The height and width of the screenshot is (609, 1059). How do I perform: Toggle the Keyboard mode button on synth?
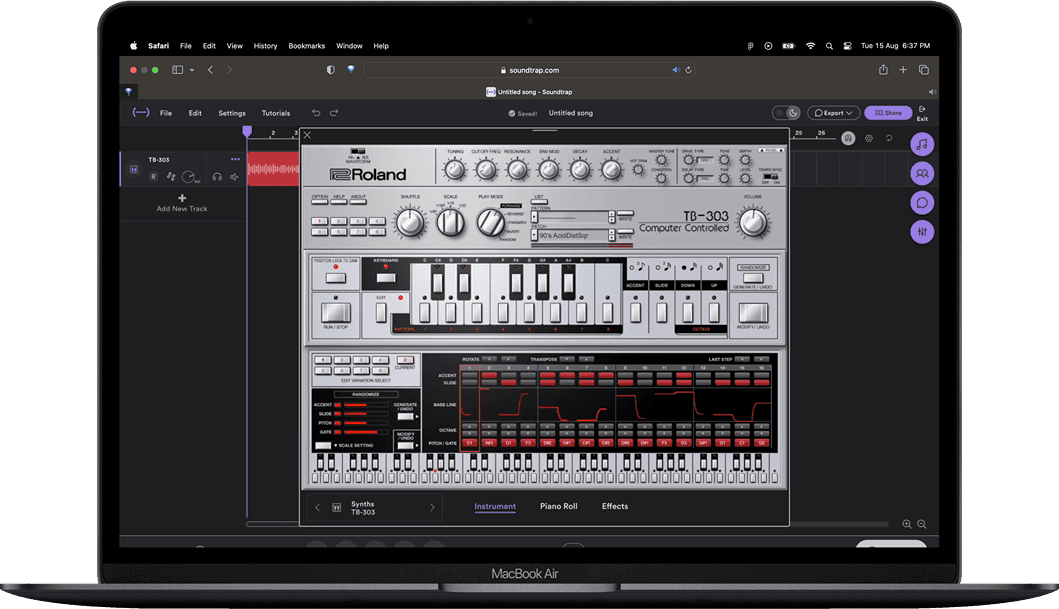point(385,276)
